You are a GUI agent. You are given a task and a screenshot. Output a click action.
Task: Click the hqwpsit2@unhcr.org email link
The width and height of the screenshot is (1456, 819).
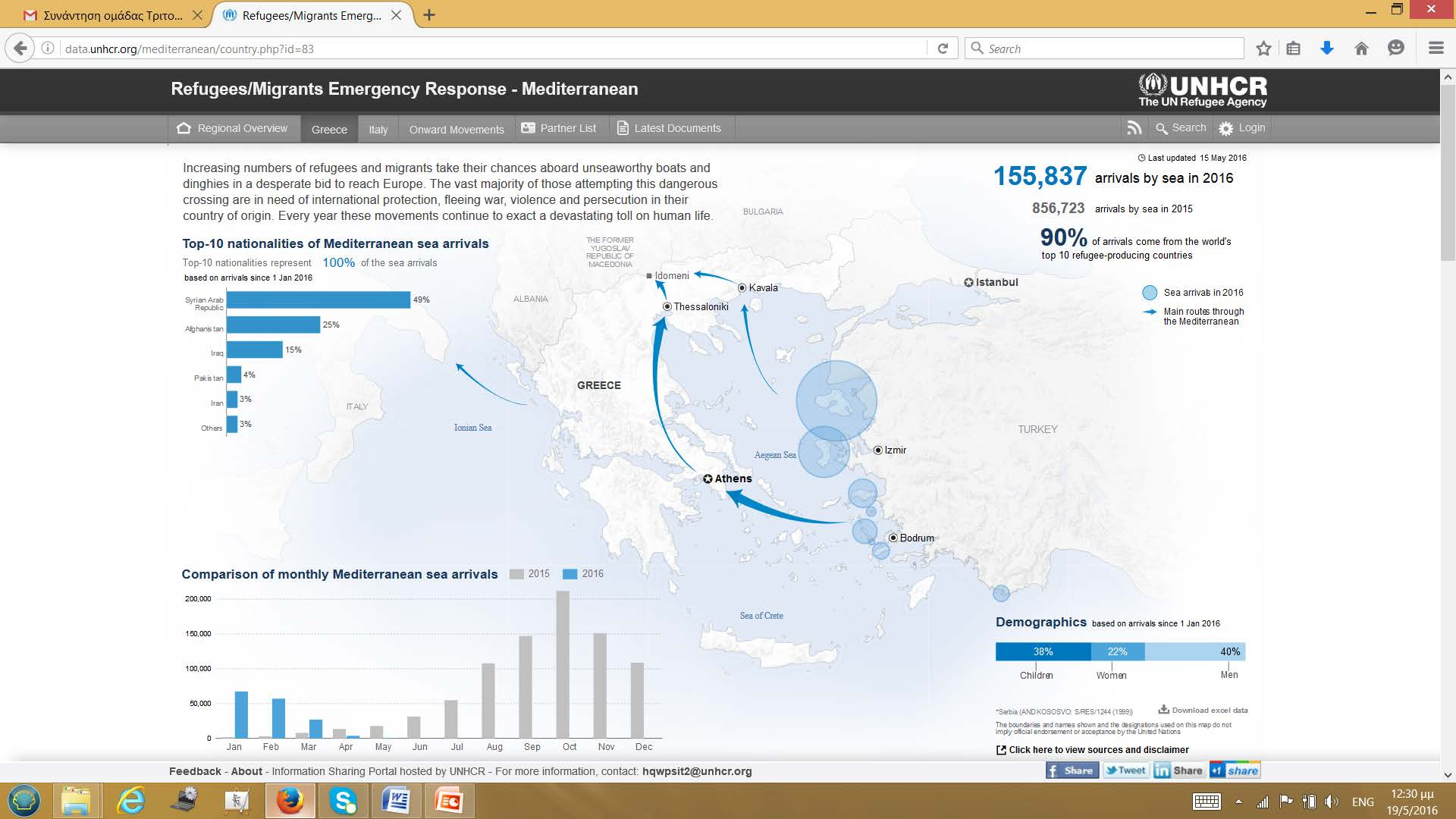coord(697,771)
